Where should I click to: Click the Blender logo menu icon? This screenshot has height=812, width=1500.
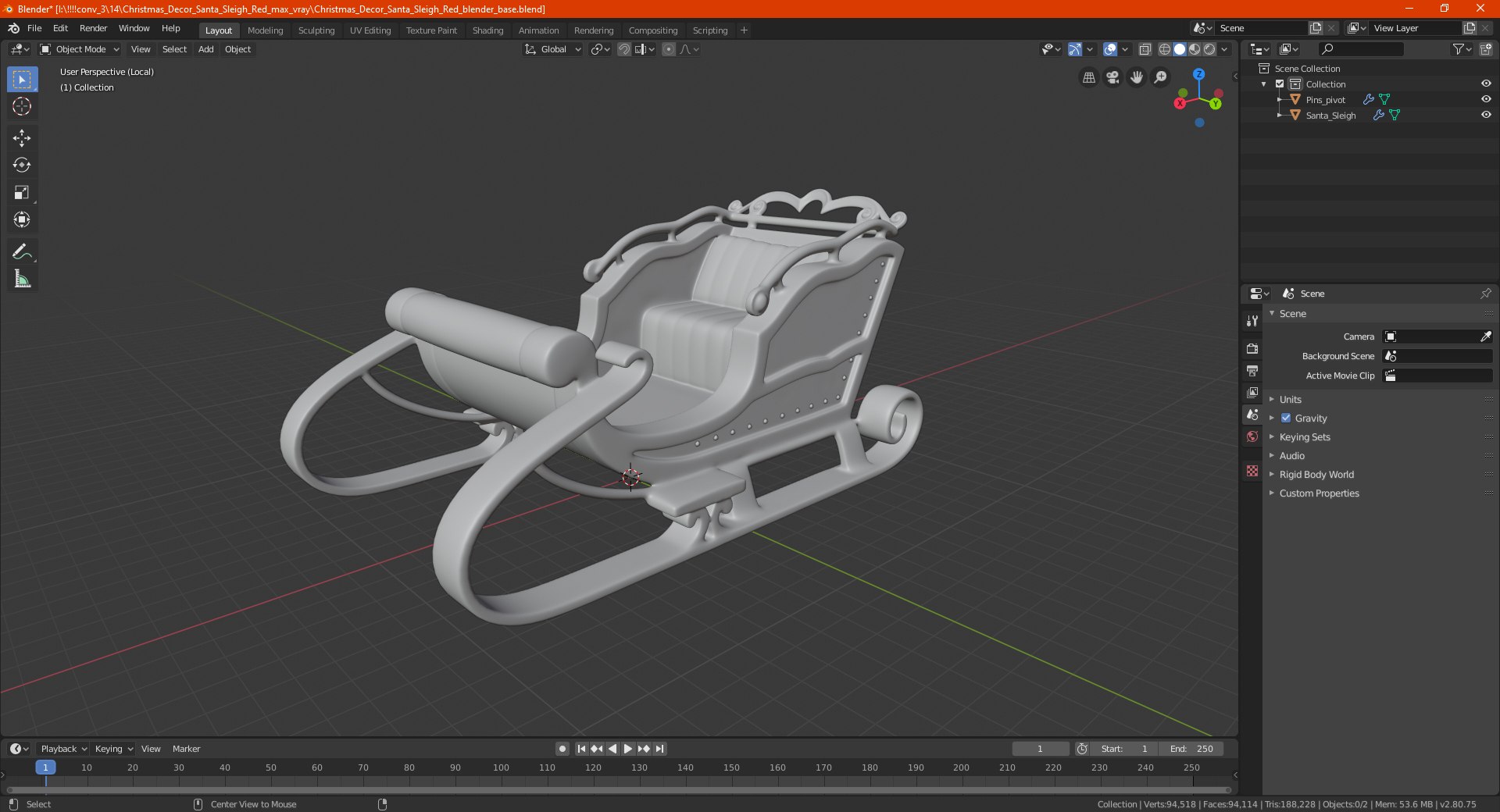pos(13,28)
